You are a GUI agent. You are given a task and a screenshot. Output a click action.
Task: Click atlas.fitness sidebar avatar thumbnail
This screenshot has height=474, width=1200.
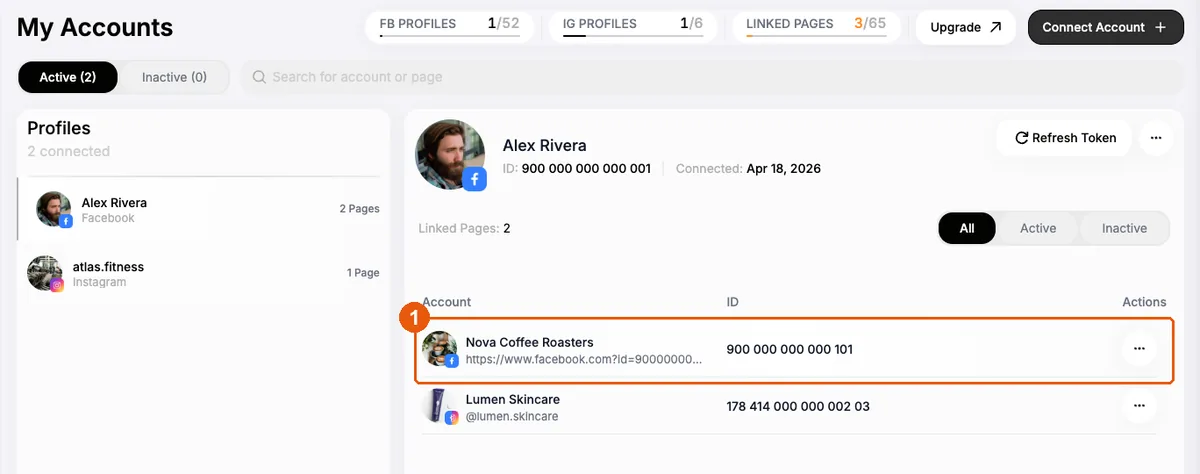(45, 273)
